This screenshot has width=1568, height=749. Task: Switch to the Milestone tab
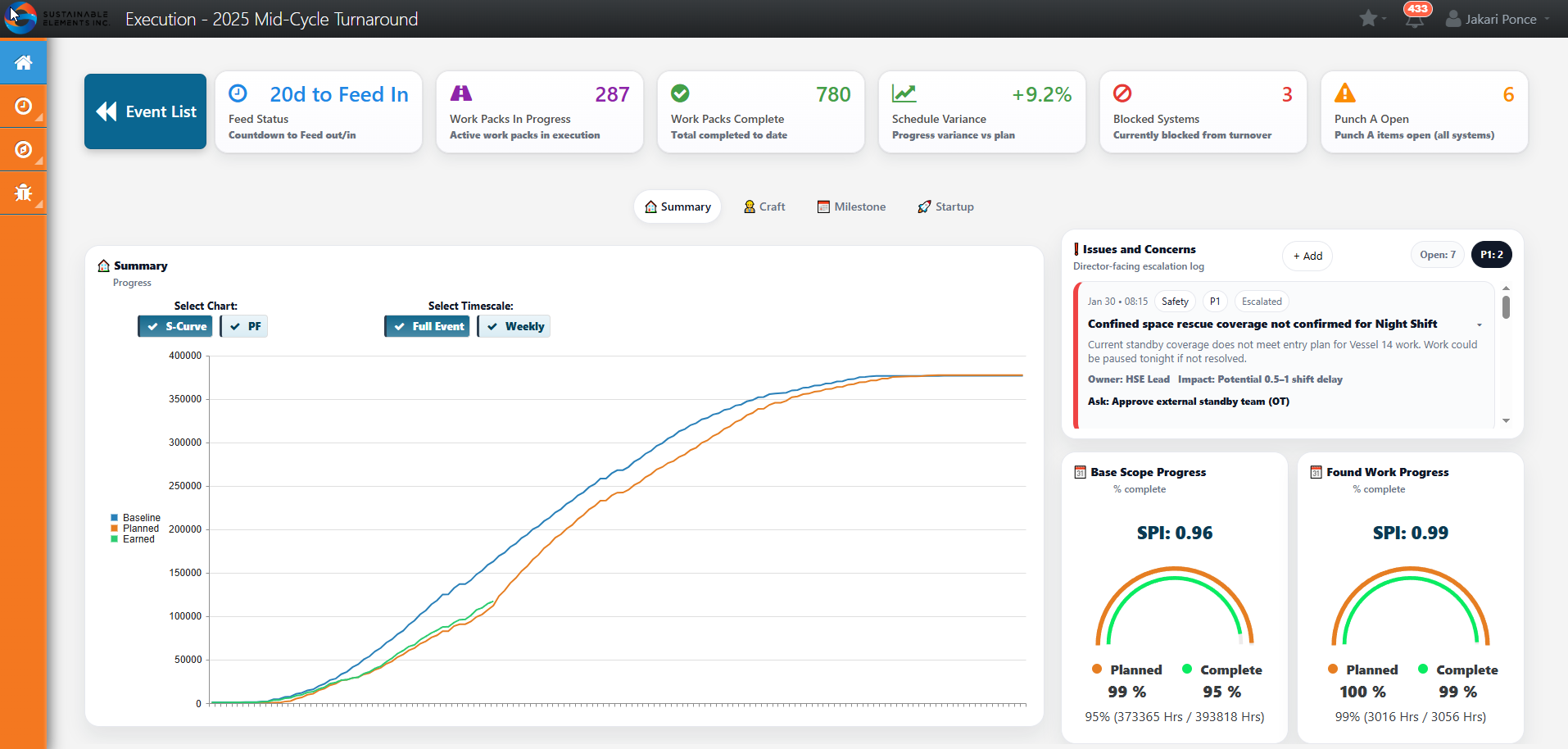[x=851, y=207]
